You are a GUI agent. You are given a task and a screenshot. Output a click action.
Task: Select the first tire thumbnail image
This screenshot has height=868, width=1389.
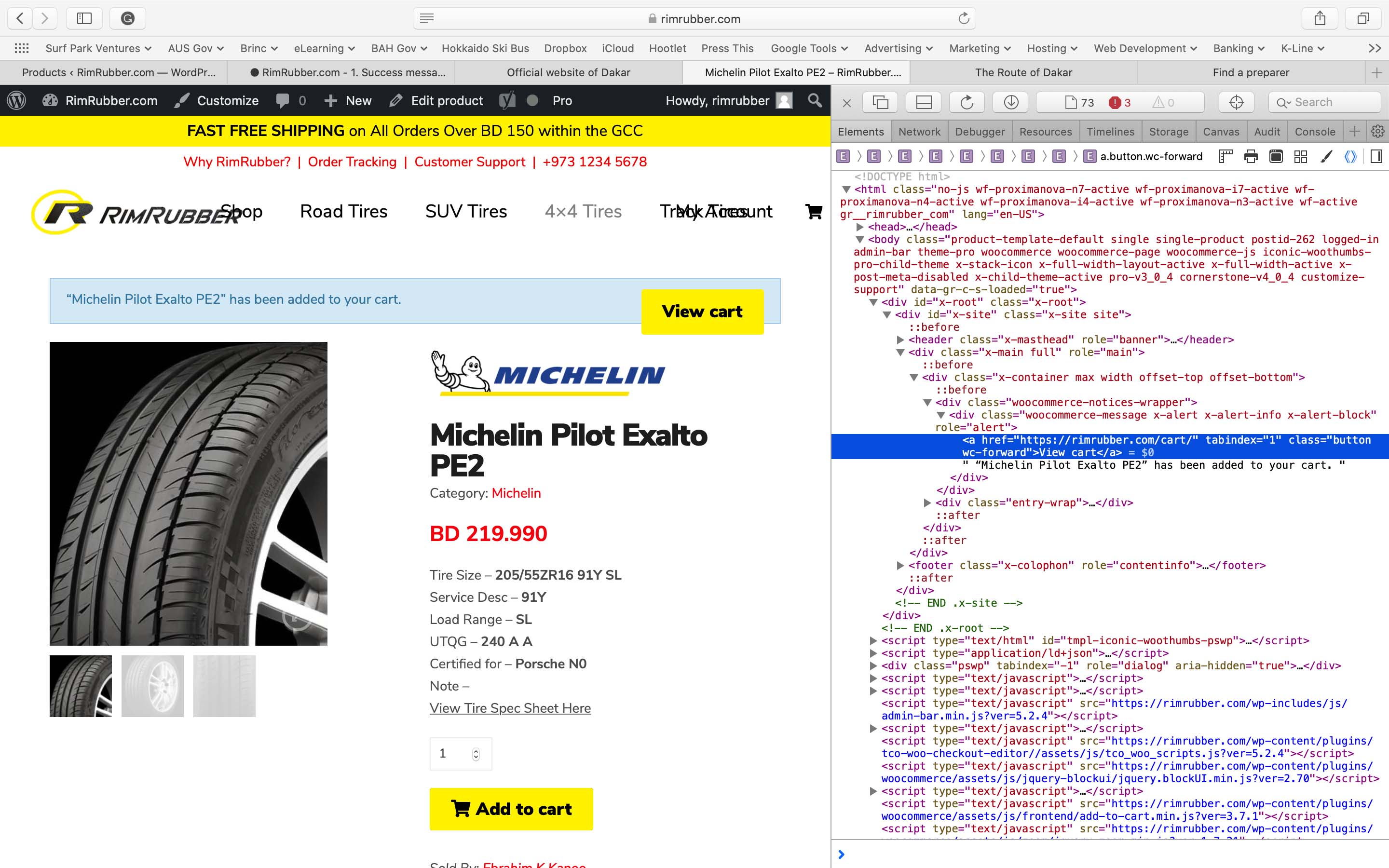[x=81, y=686]
